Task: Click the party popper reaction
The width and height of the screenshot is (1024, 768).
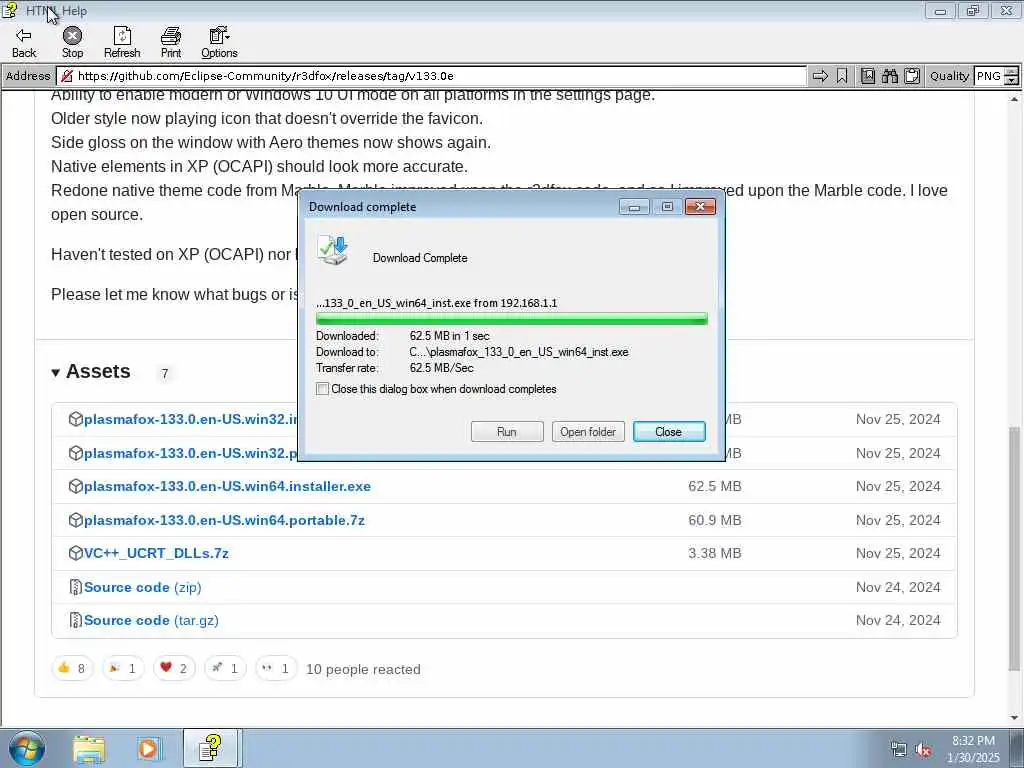Action: [123, 668]
